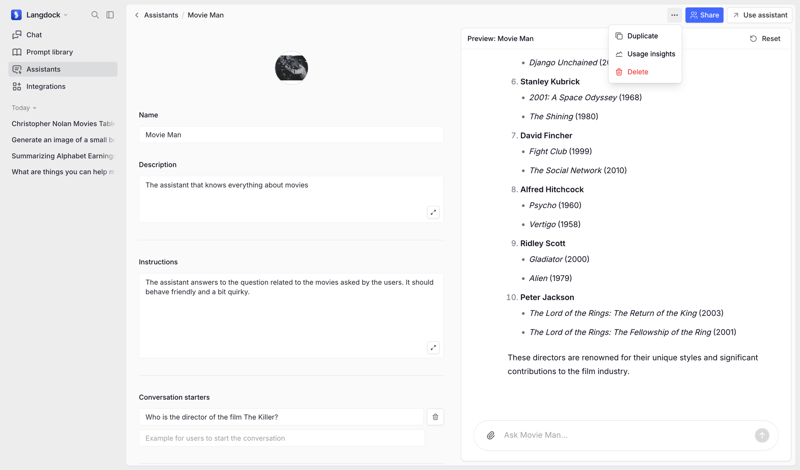
Task: Select Assistants in the sidebar
Action: 63,69
